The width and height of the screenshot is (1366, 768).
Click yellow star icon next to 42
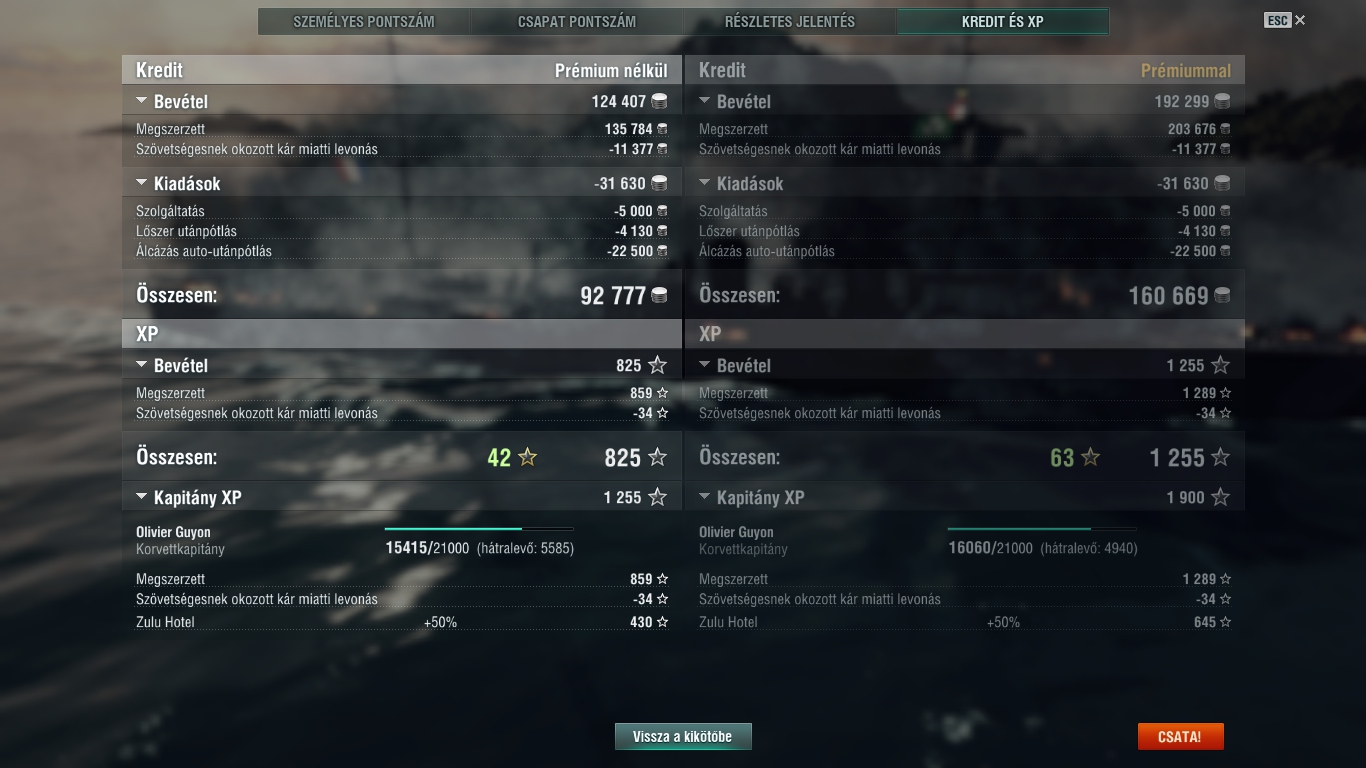coord(528,457)
